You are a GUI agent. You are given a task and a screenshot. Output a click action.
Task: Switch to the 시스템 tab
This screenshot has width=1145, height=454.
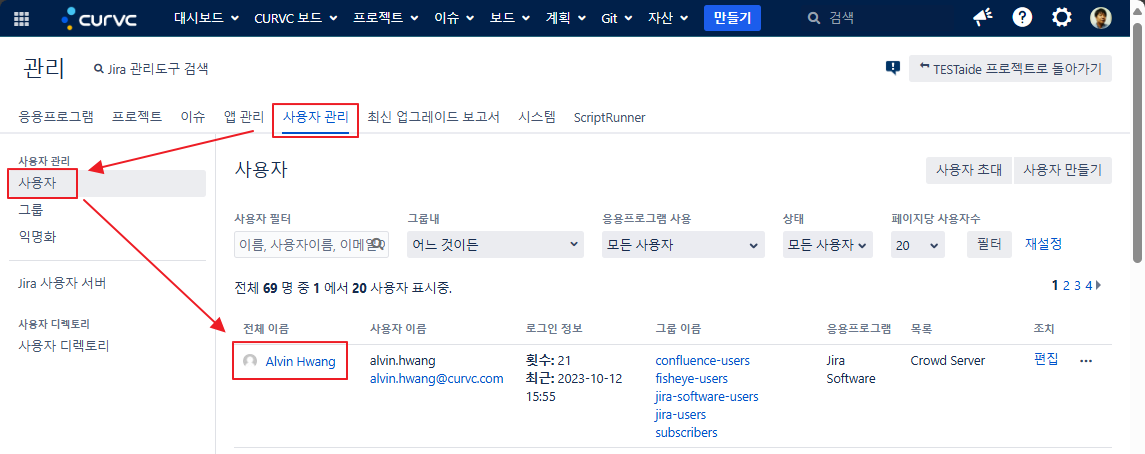(x=537, y=117)
